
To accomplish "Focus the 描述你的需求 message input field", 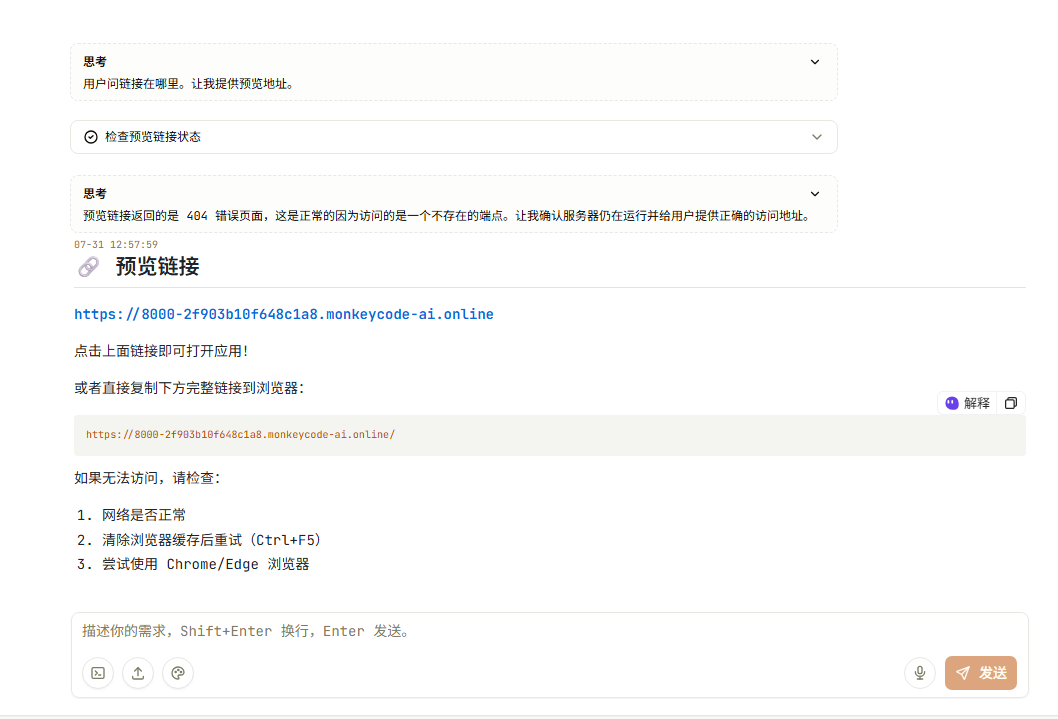I will [x=549, y=631].
